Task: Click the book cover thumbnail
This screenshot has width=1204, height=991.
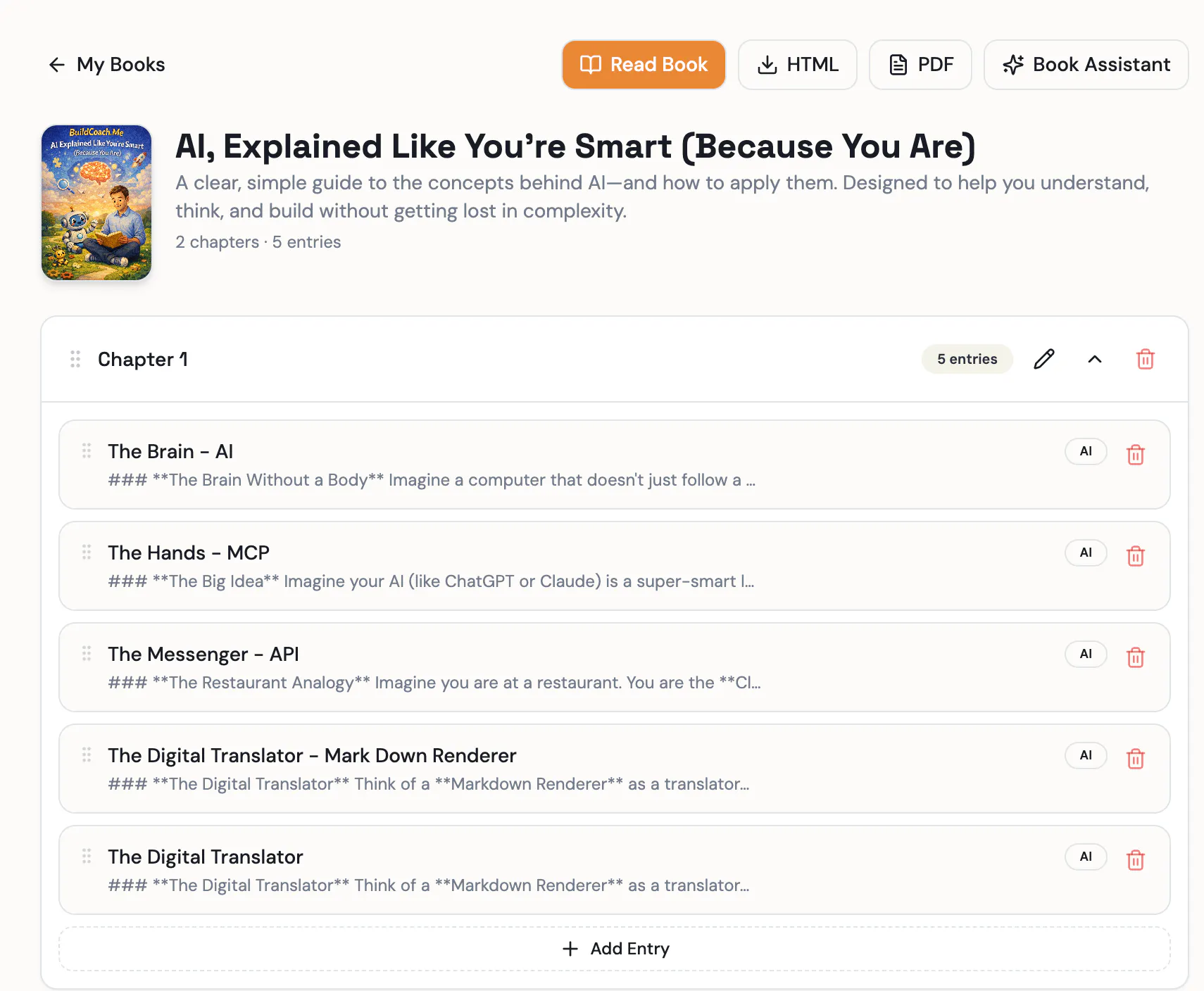Action: [96, 203]
